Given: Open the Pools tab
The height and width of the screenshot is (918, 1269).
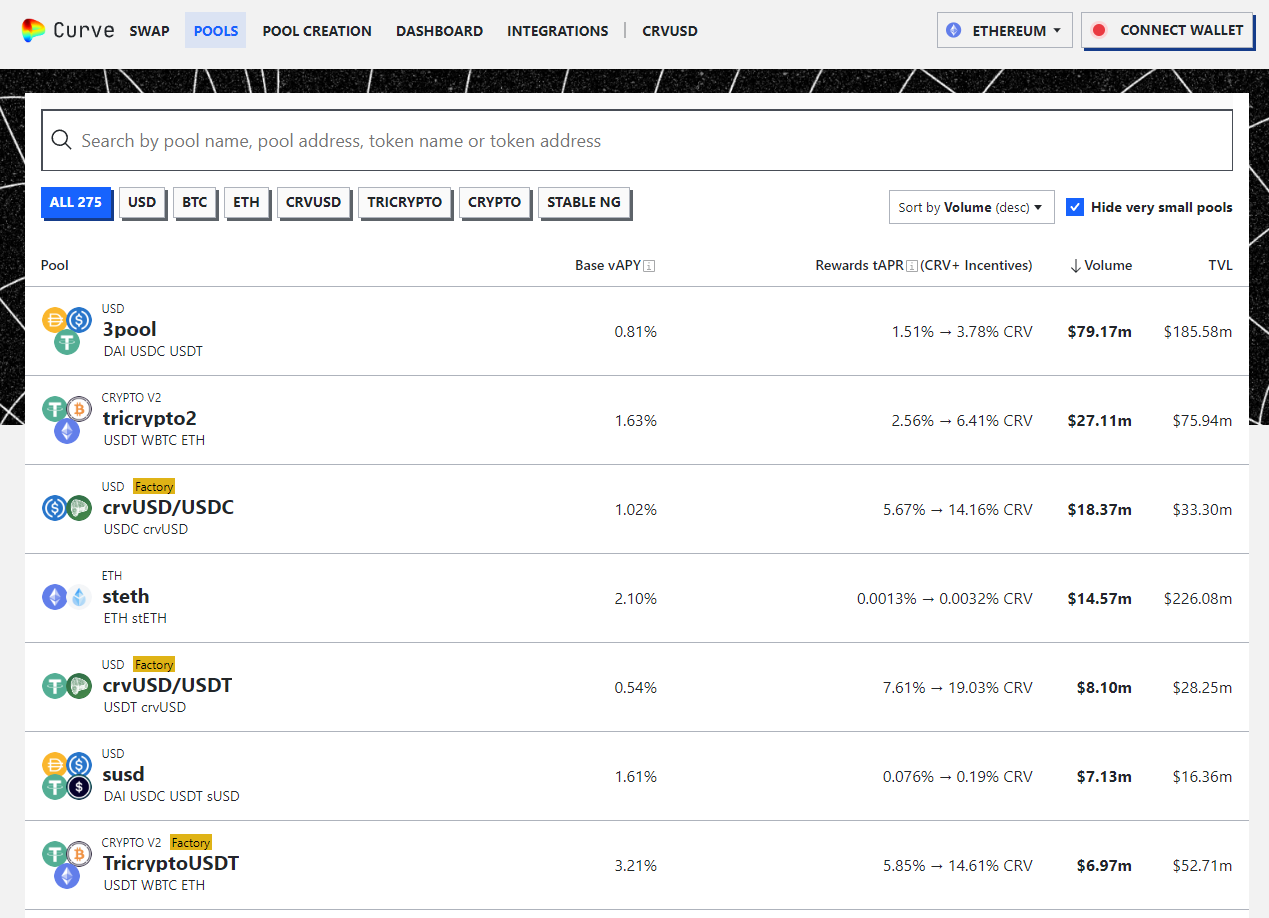Looking at the screenshot, I should coord(216,31).
